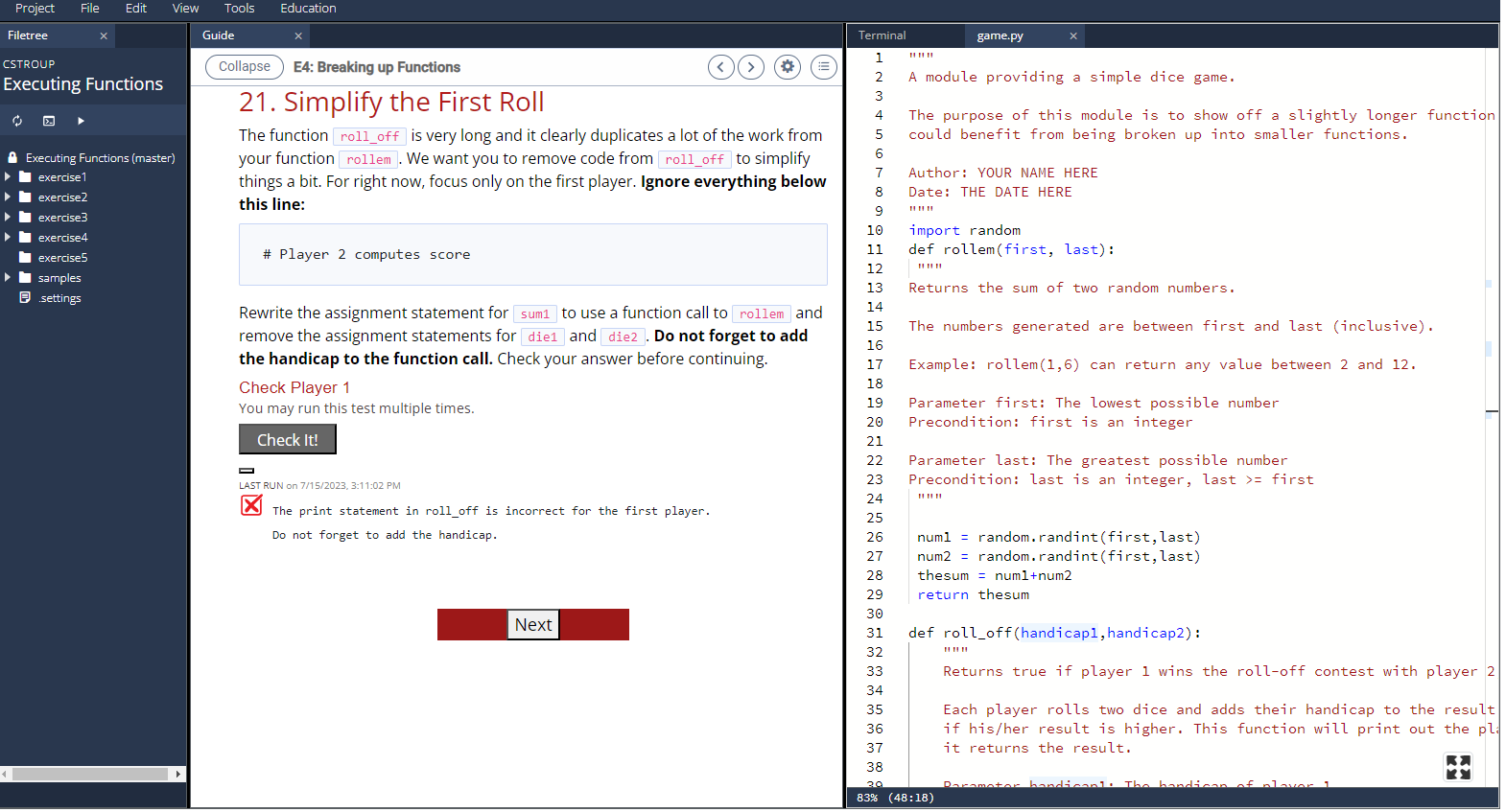Viewport: 1506px width, 812px height.
Task: Expand the exercise4 folder arrow
Action: tap(8, 238)
